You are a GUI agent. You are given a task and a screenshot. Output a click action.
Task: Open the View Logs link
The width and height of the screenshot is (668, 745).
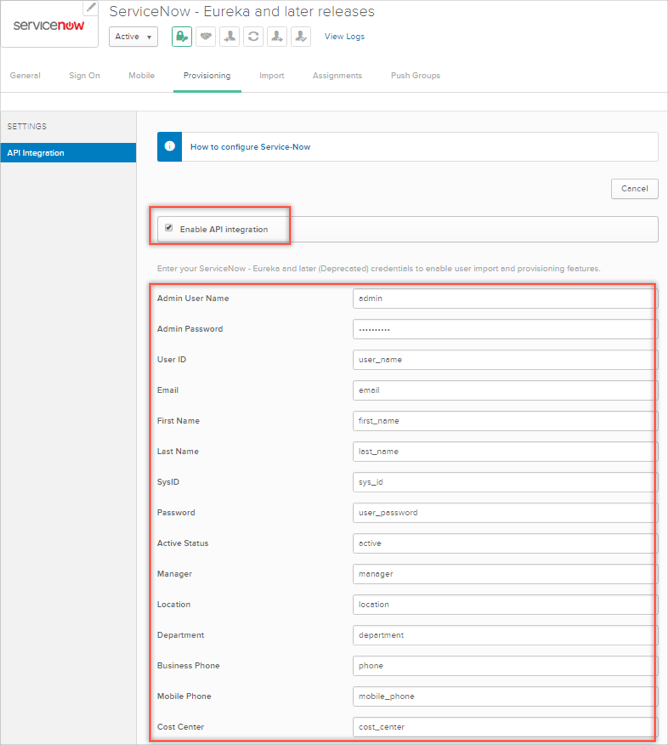pos(344,37)
